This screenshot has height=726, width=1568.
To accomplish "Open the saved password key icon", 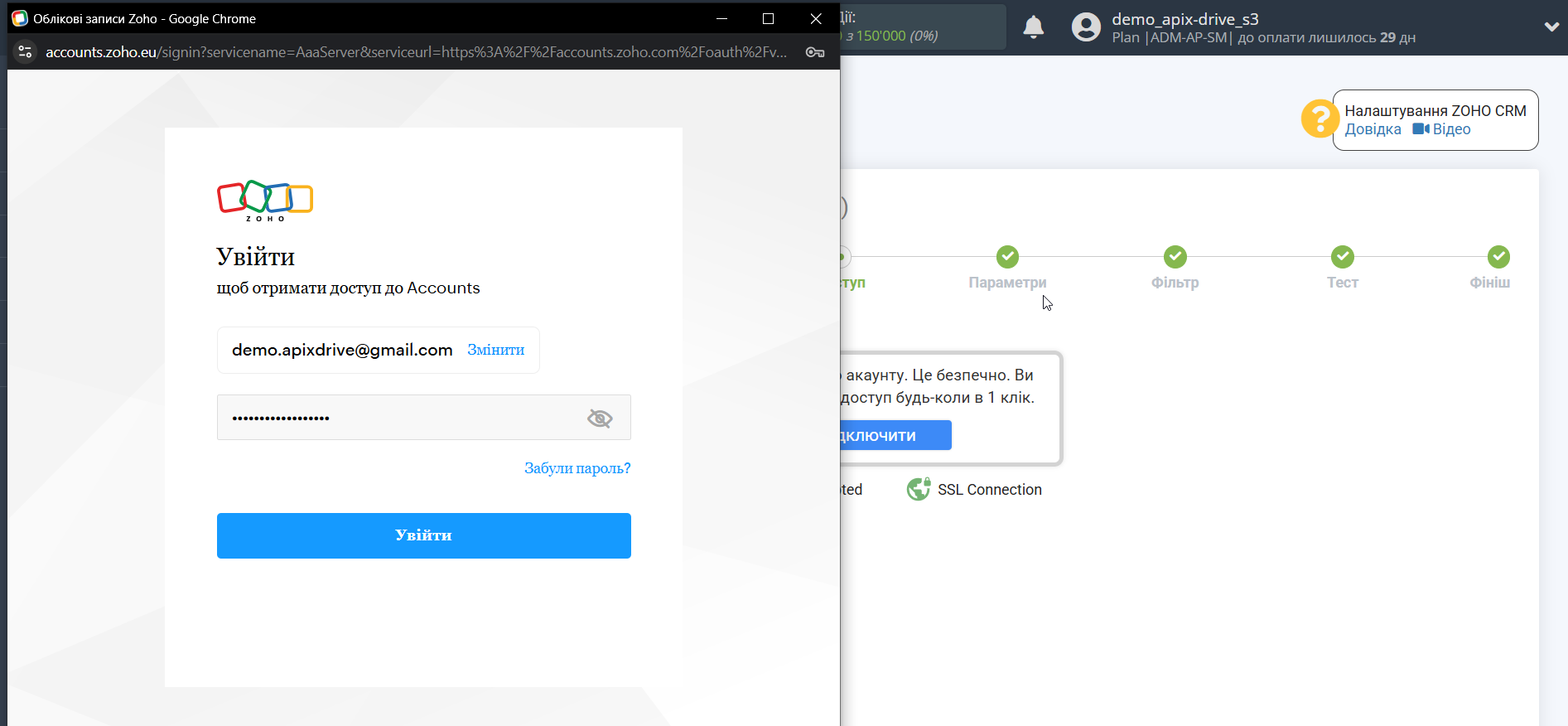I will 814,52.
